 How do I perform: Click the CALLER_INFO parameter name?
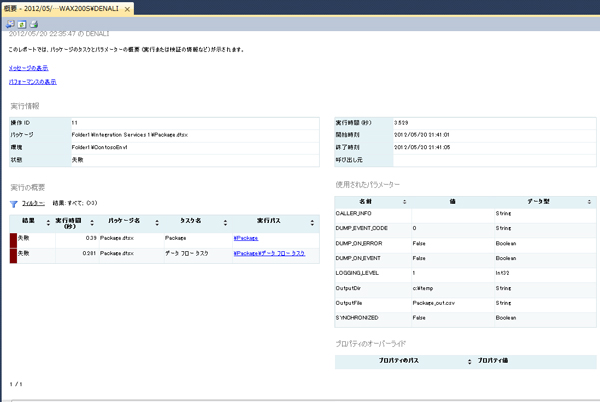tap(353, 213)
